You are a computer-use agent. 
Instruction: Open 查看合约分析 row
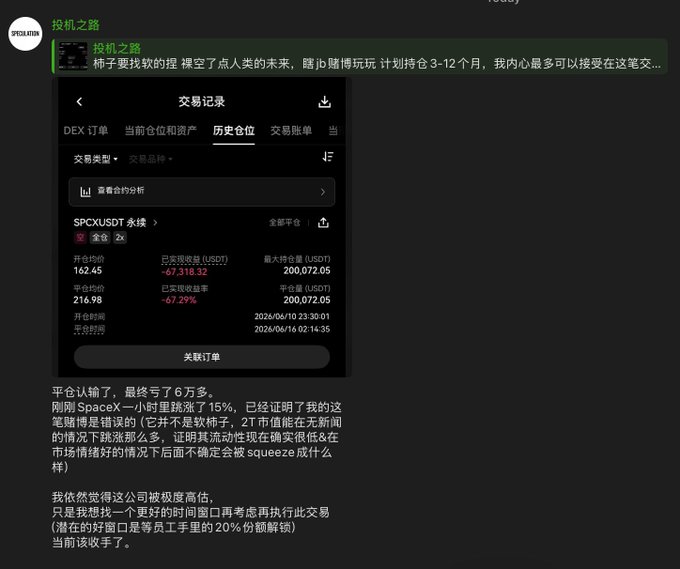tap(202, 191)
